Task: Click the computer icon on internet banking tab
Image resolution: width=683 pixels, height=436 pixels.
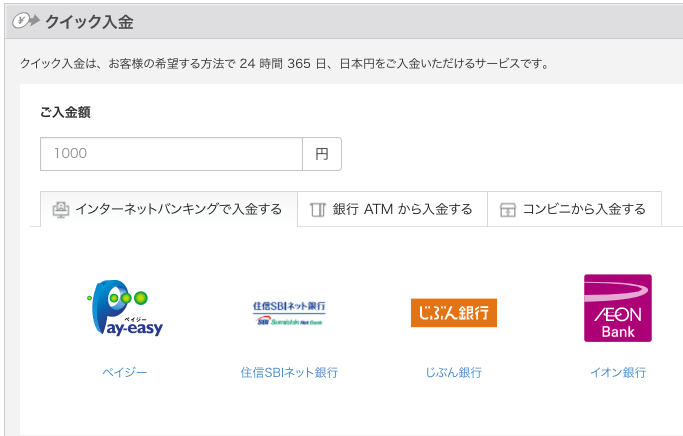Action: [x=61, y=210]
